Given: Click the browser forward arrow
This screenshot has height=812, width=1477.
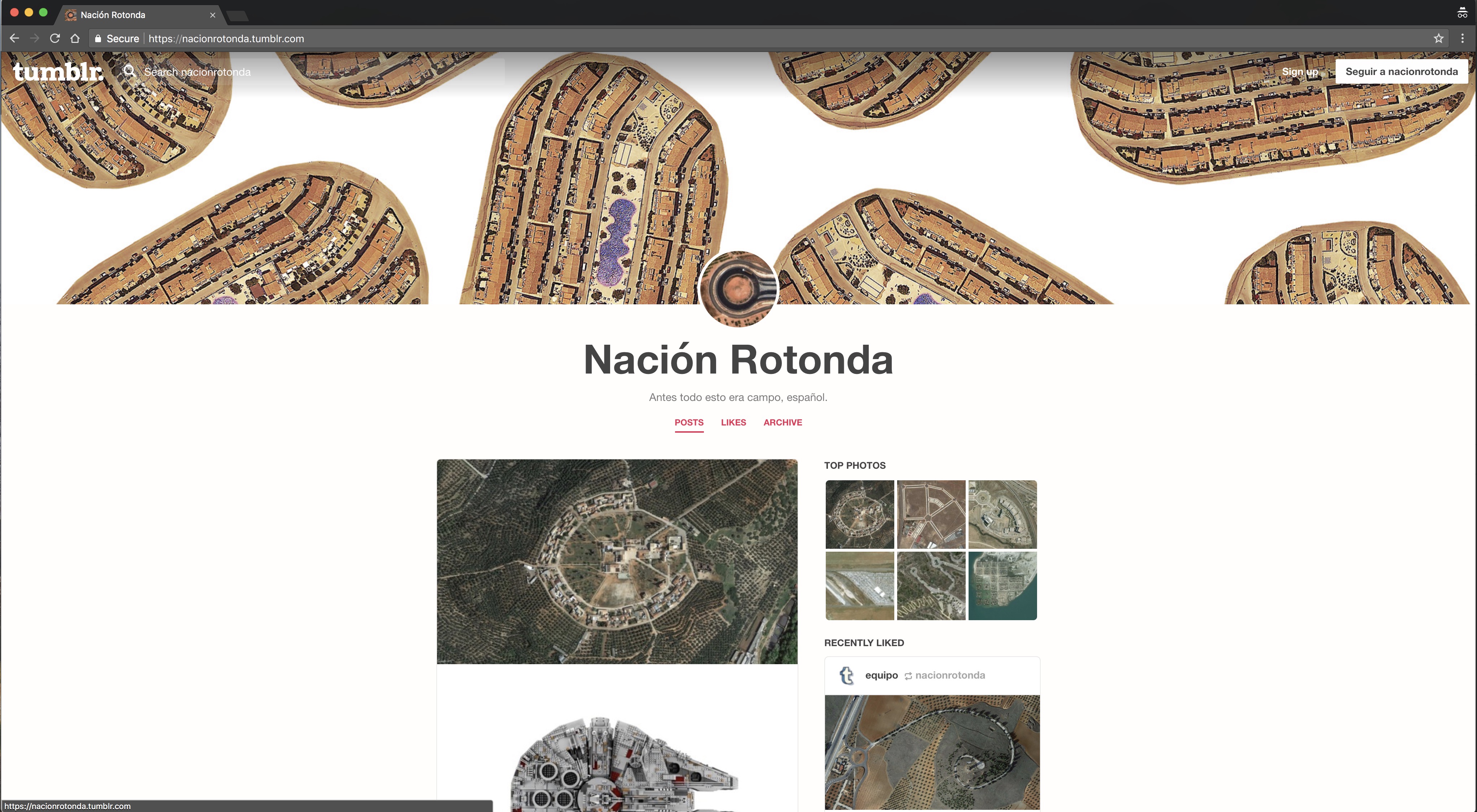Looking at the screenshot, I should 34,39.
